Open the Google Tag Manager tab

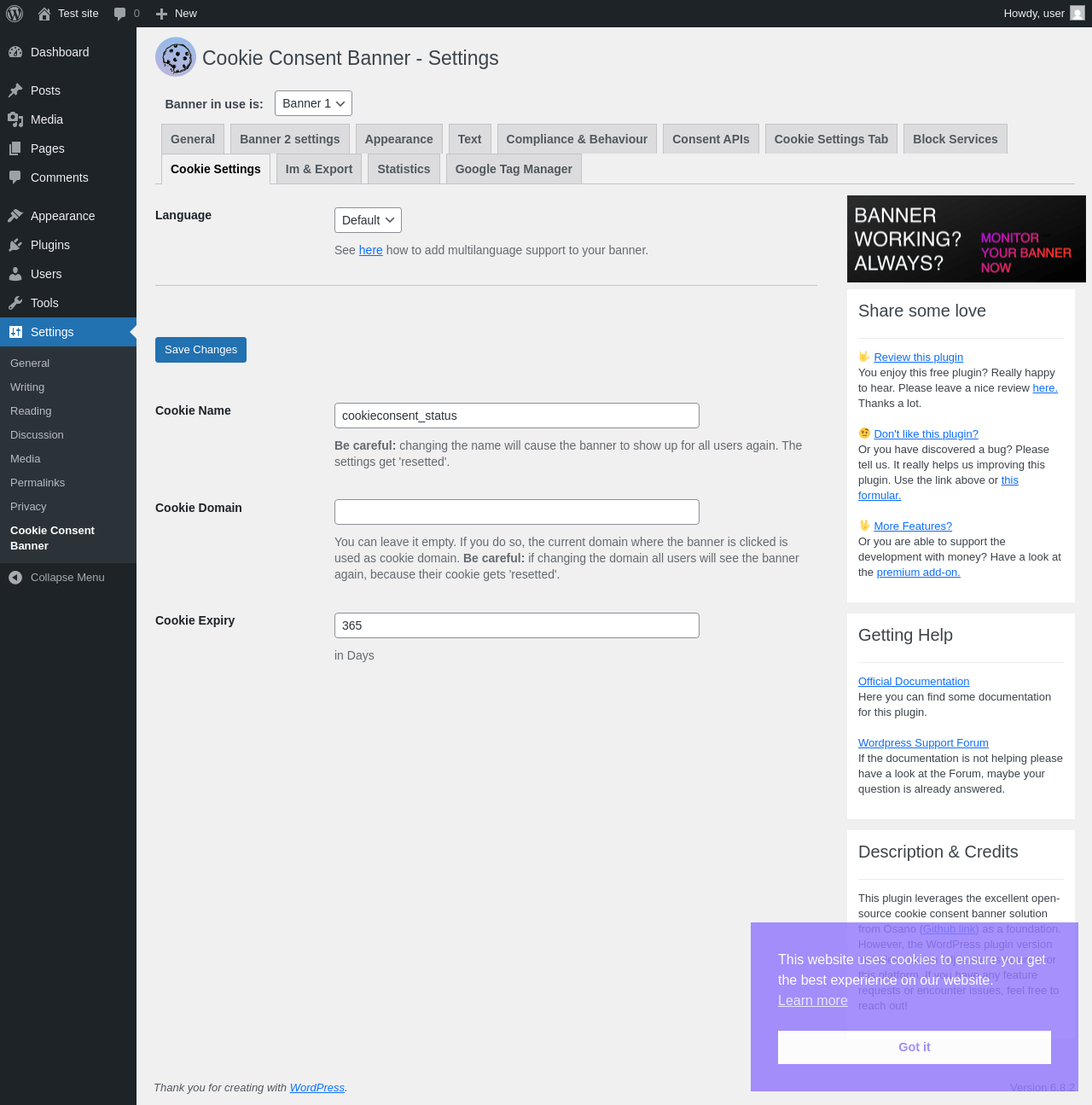point(514,169)
